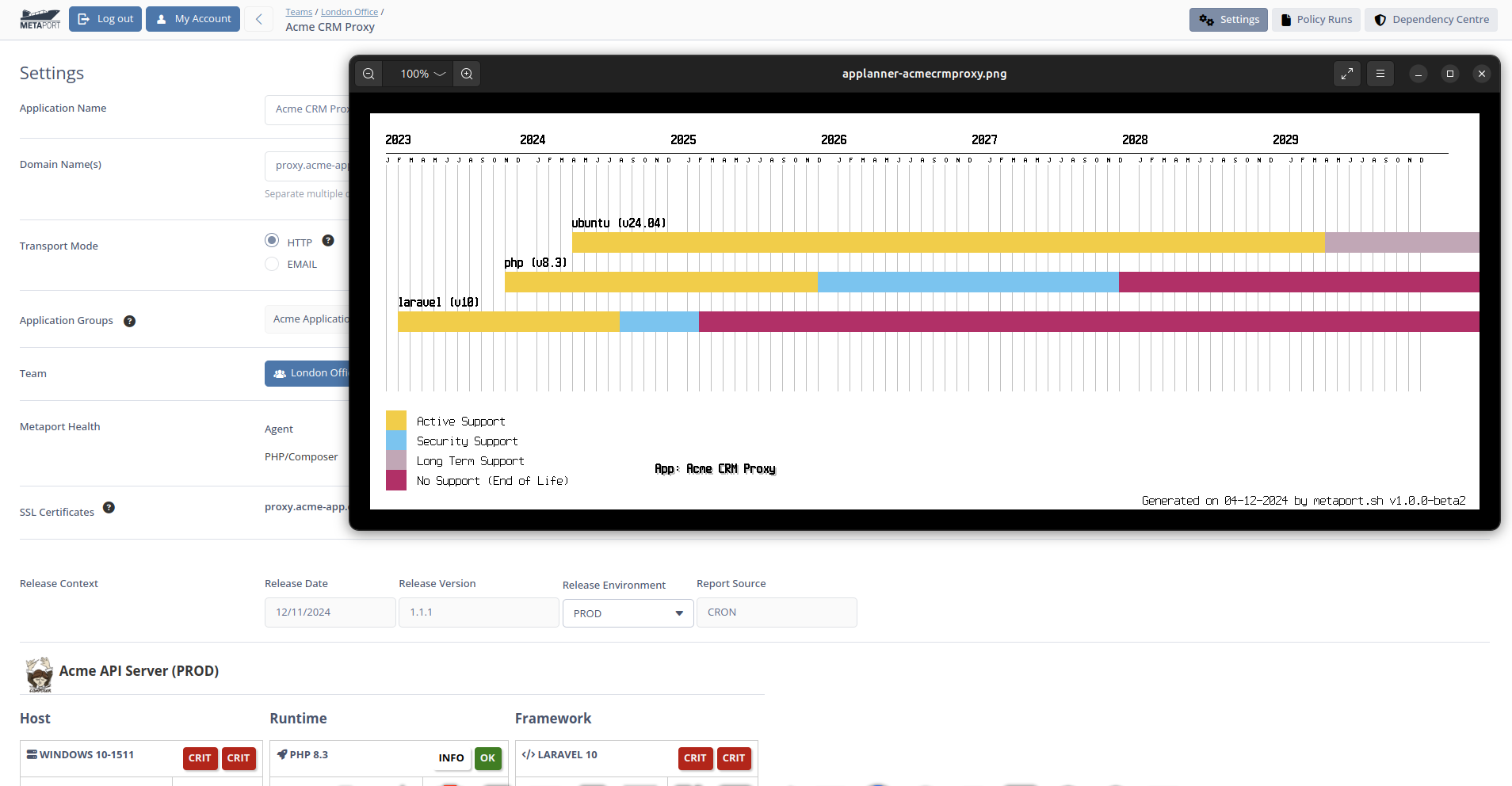
Task: Click the PHP/Composer health label
Action: pyautogui.click(x=301, y=457)
